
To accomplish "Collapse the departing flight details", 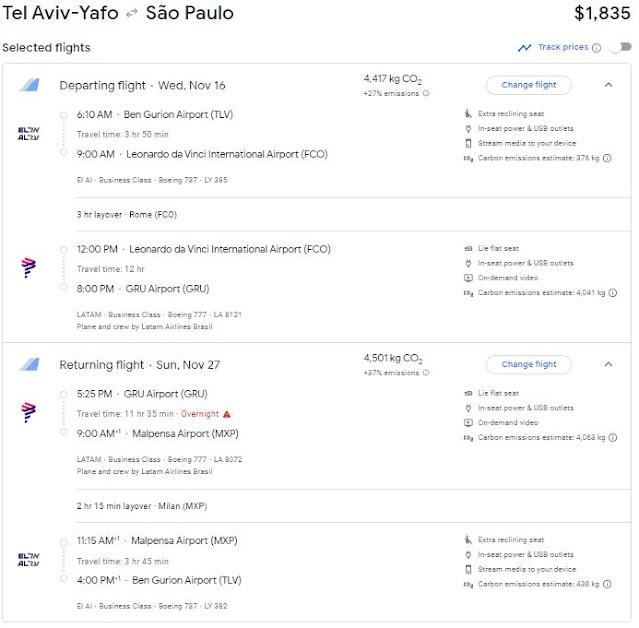I will [608, 85].
